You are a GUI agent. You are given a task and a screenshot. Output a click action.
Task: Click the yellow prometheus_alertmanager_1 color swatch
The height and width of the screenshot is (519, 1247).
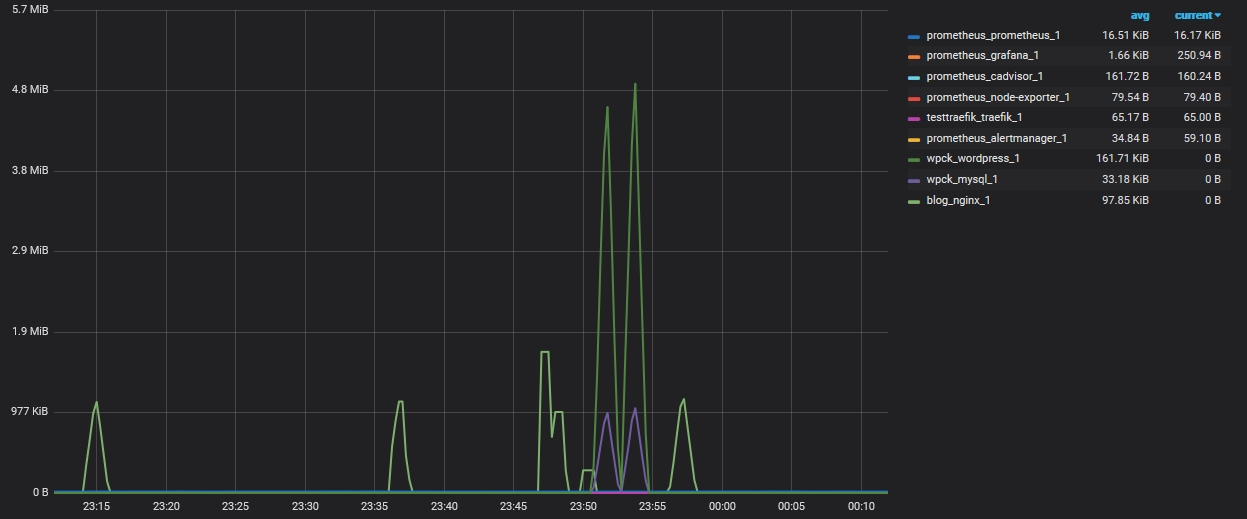pos(914,139)
